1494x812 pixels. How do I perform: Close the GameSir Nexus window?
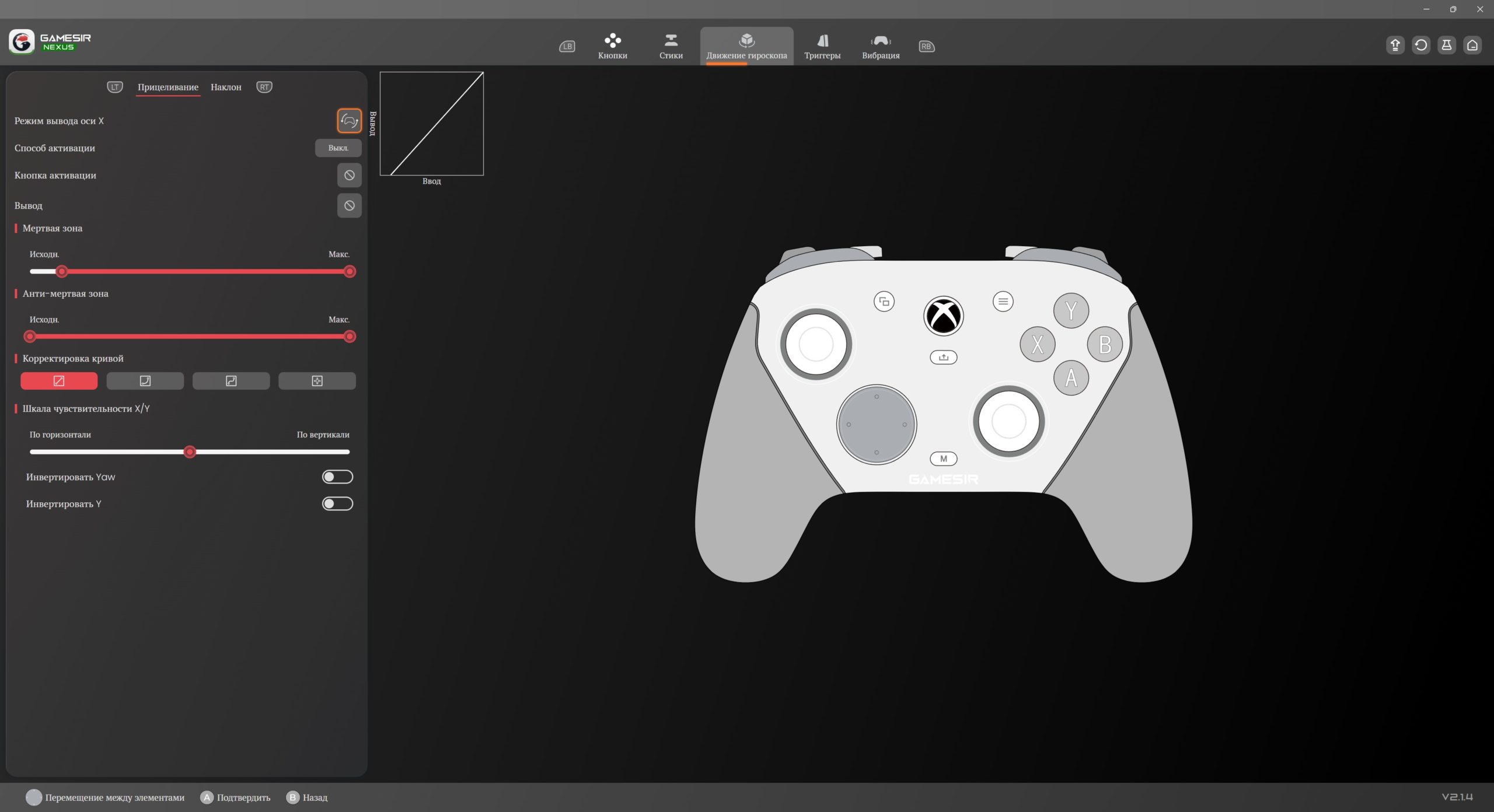(1480, 9)
